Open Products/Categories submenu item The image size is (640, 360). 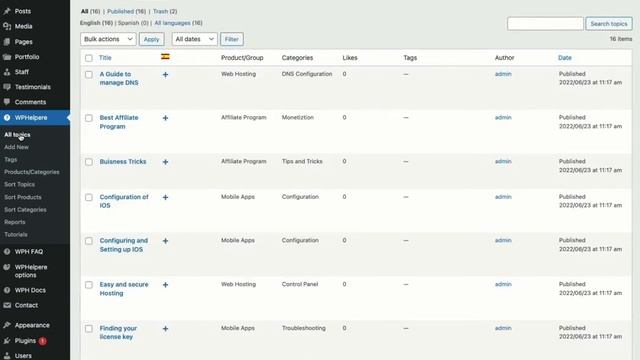(x=32, y=172)
